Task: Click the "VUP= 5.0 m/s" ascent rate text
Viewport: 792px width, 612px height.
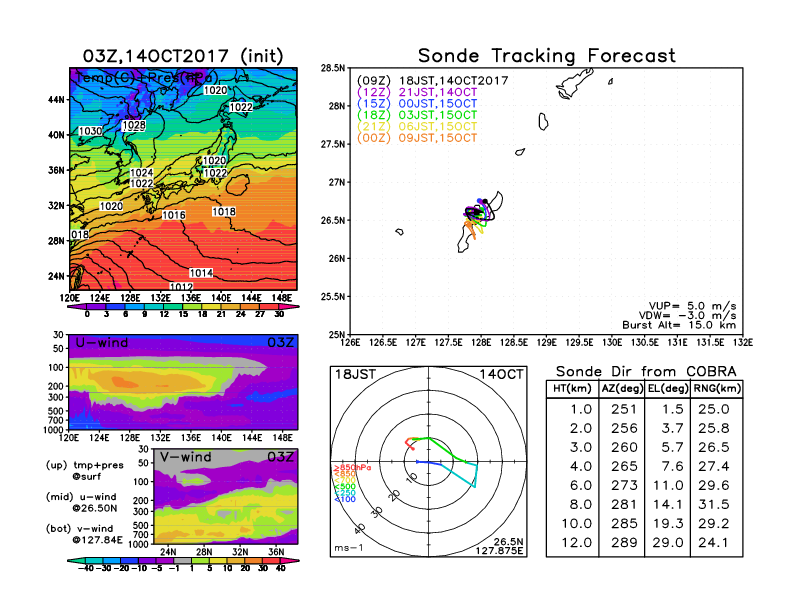Action: click(x=692, y=306)
